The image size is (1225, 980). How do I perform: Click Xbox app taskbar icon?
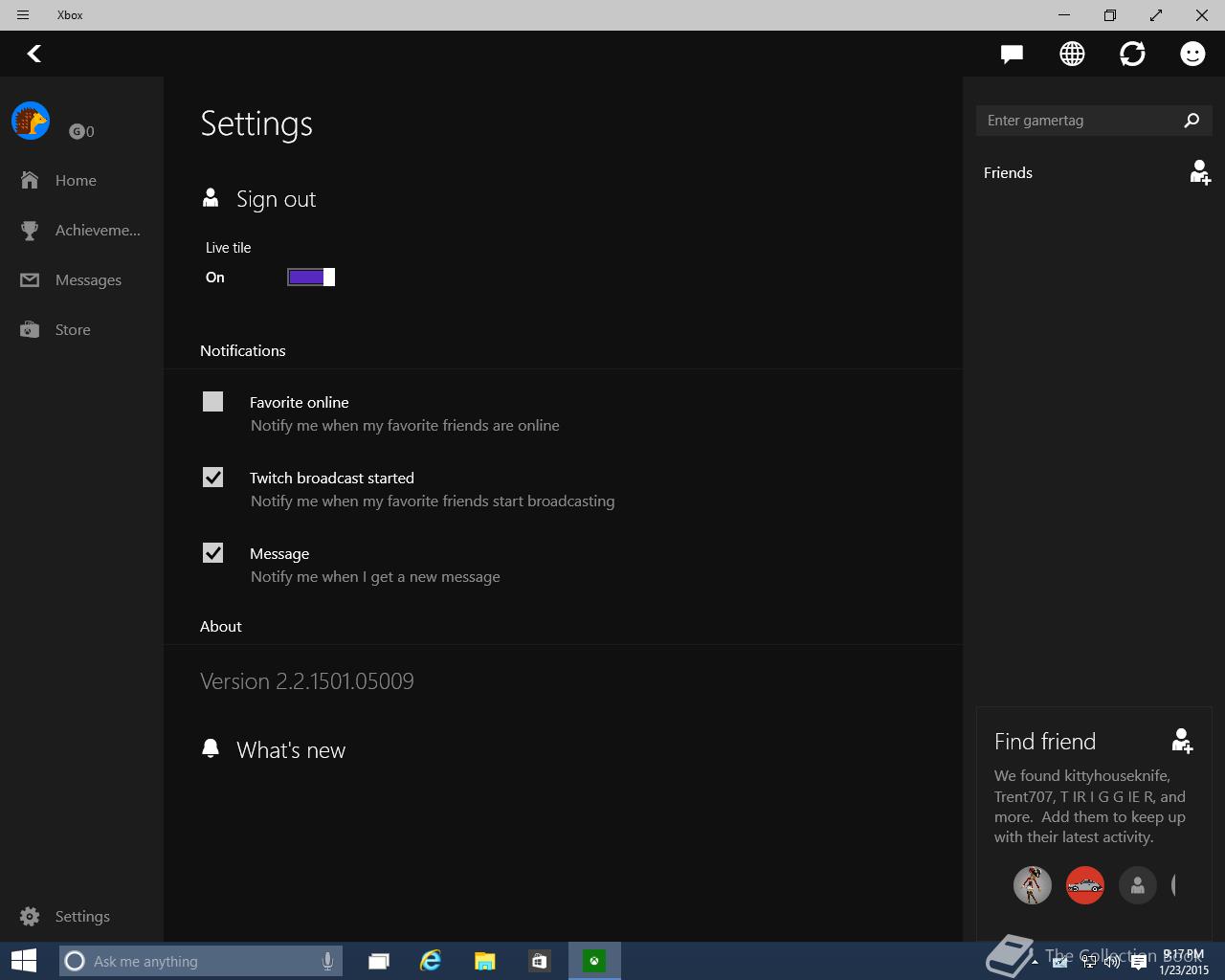[x=594, y=961]
